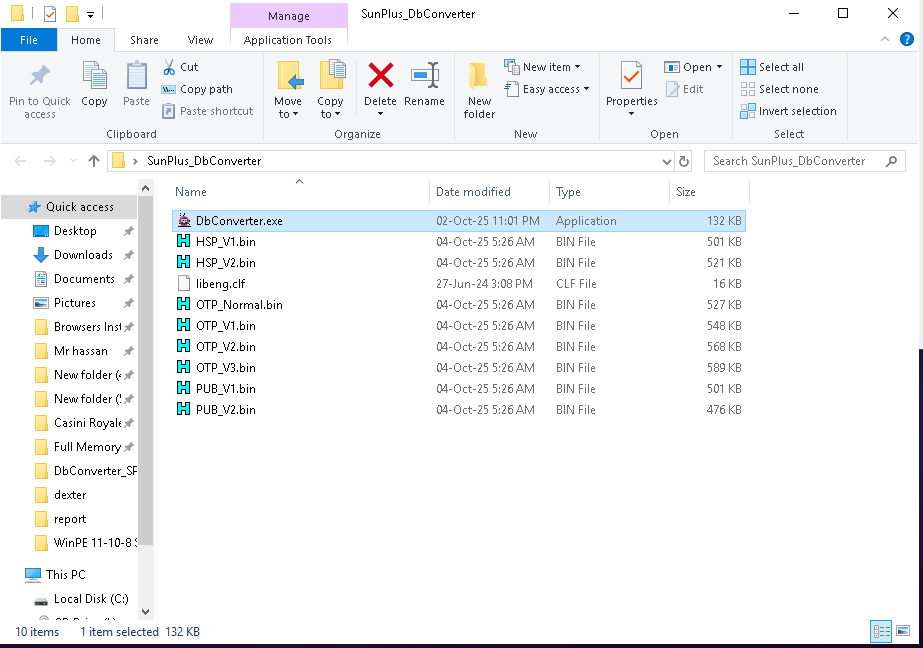Open the File menu tab
This screenshot has height=648, width=923.
click(29, 40)
